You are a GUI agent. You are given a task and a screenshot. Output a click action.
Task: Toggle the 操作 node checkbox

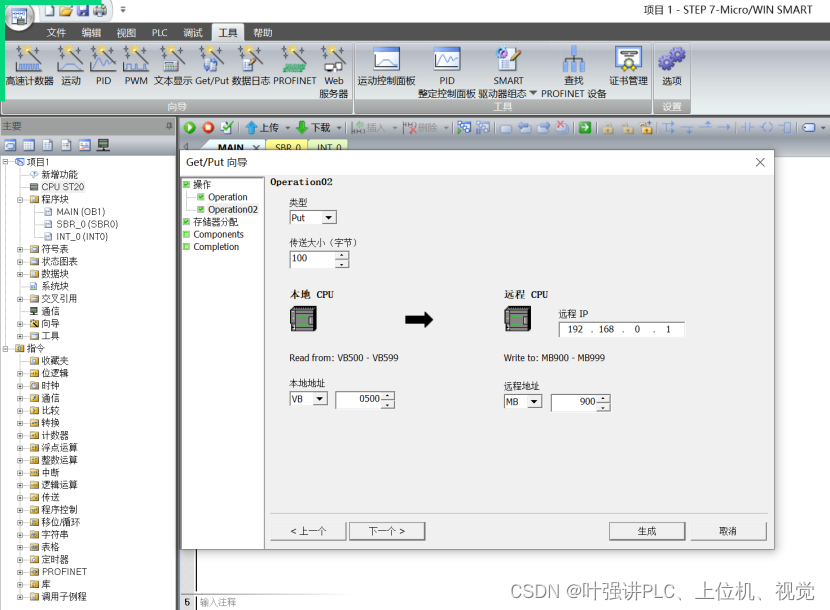pos(186,184)
